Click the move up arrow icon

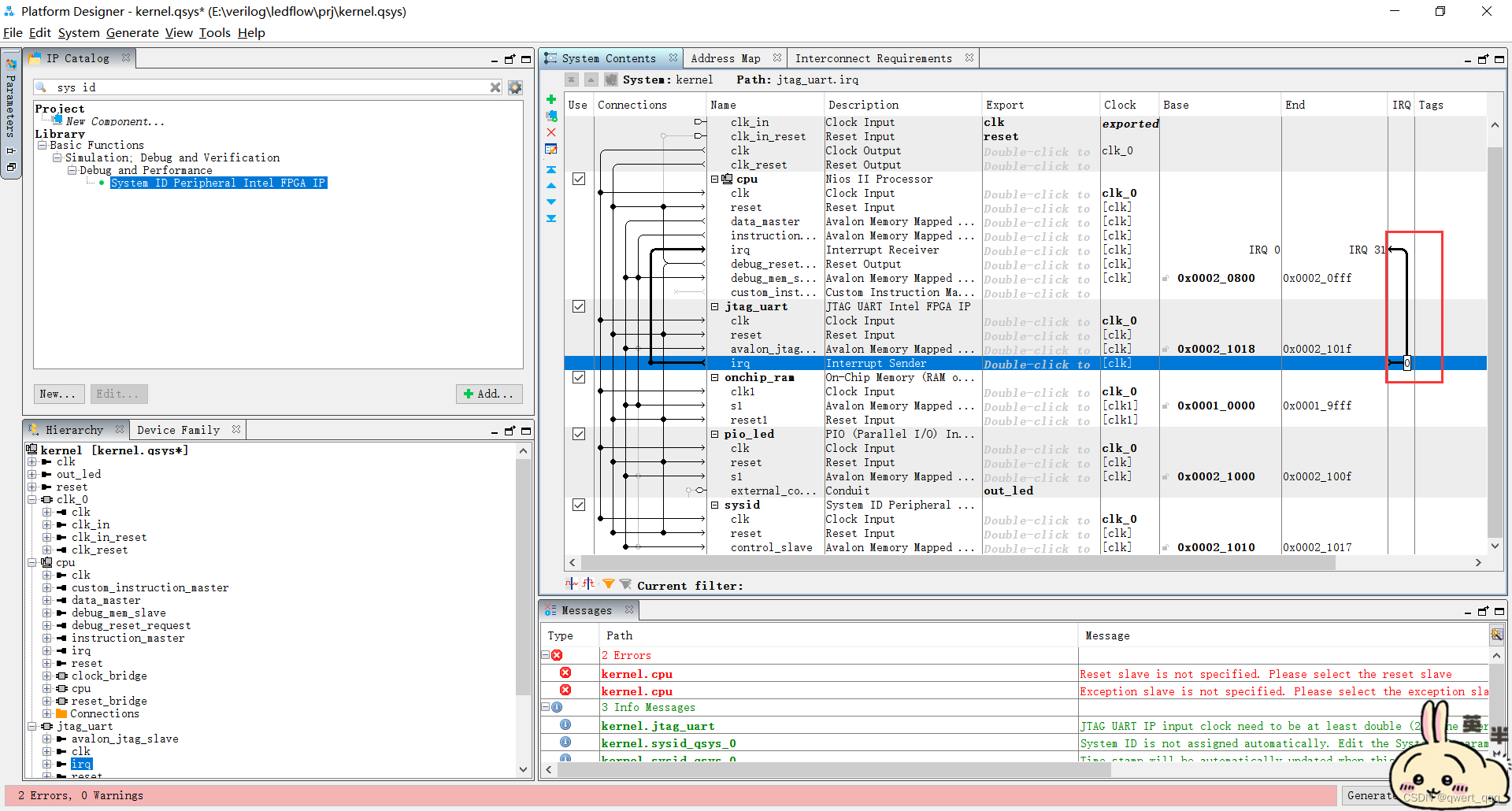point(551,186)
